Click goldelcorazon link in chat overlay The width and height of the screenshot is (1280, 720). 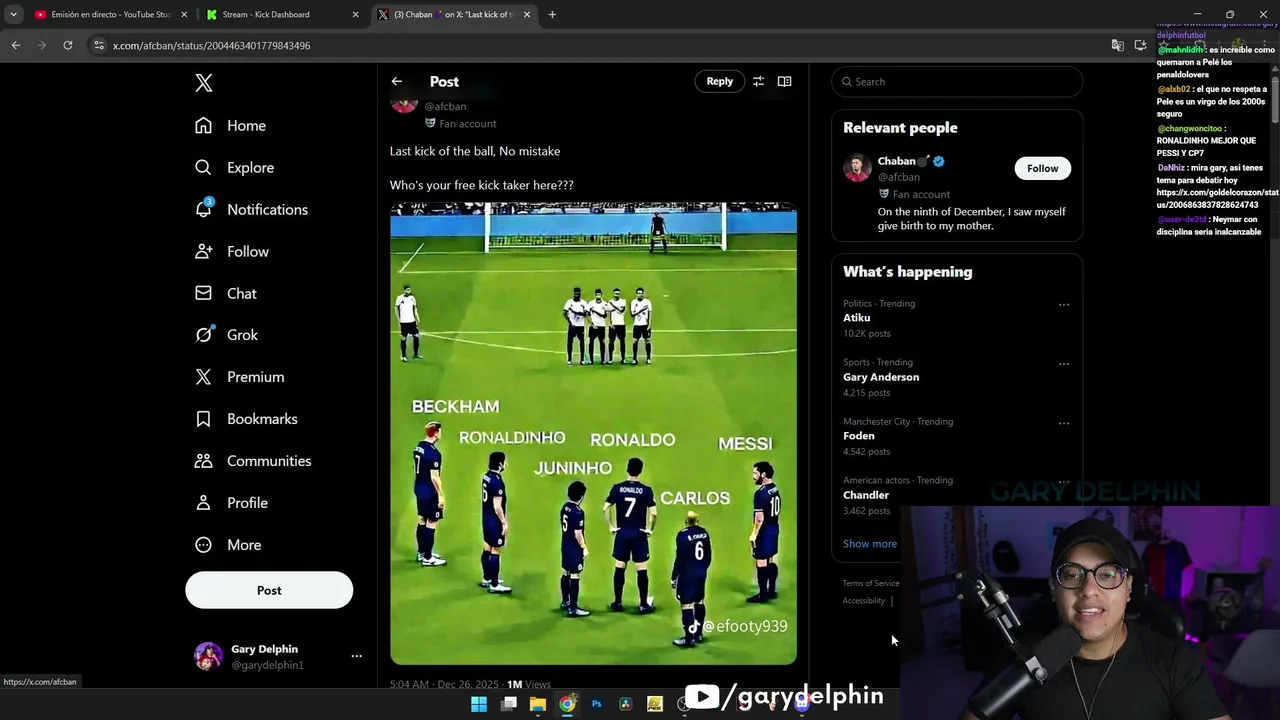coord(1217,198)
